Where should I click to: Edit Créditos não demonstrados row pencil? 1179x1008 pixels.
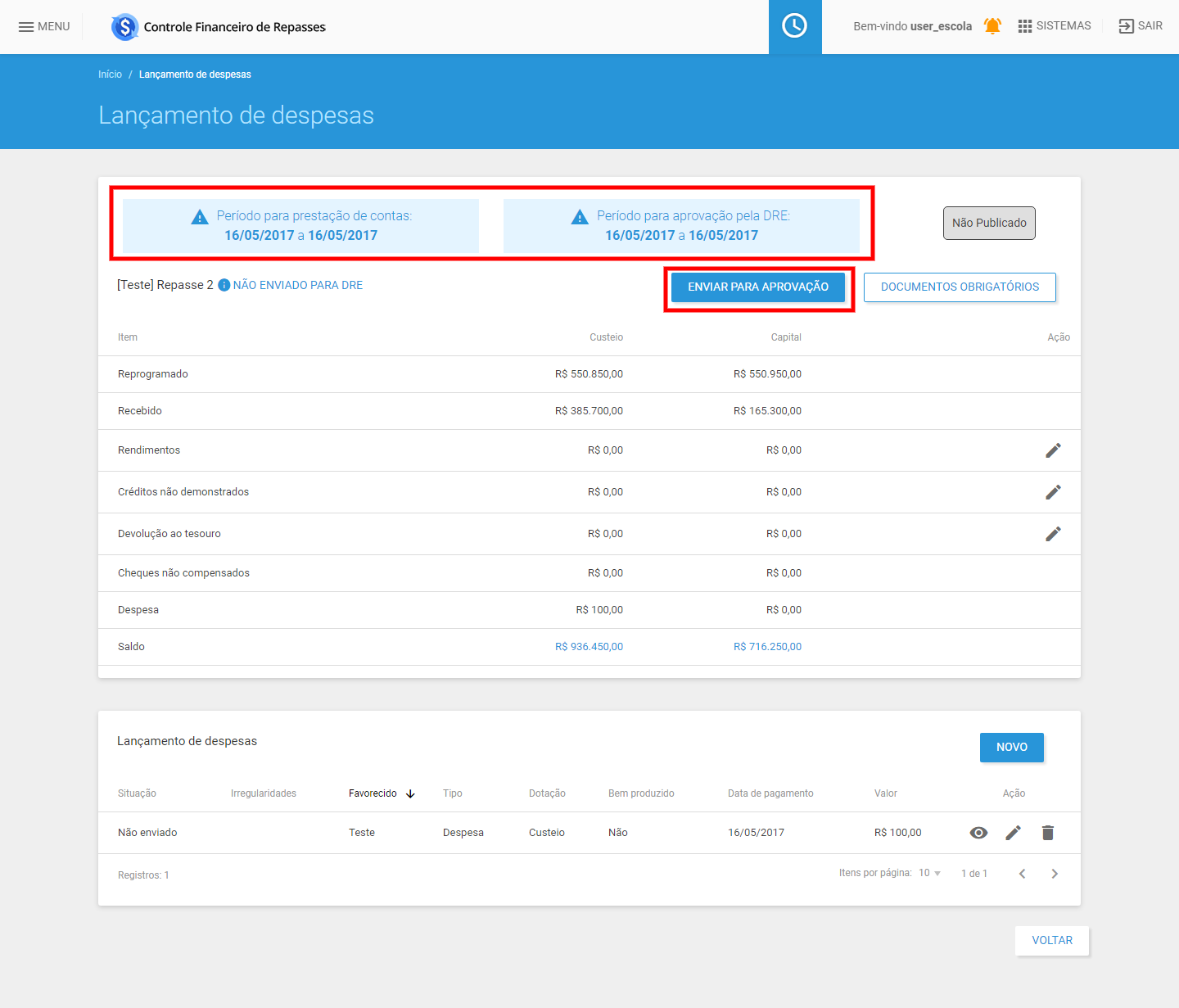pos(1053,492)
